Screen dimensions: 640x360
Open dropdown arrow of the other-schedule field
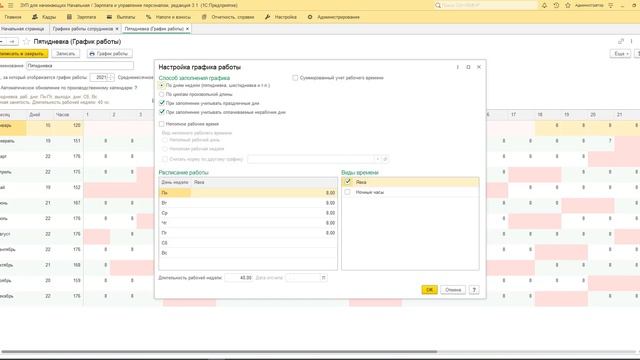377,159
